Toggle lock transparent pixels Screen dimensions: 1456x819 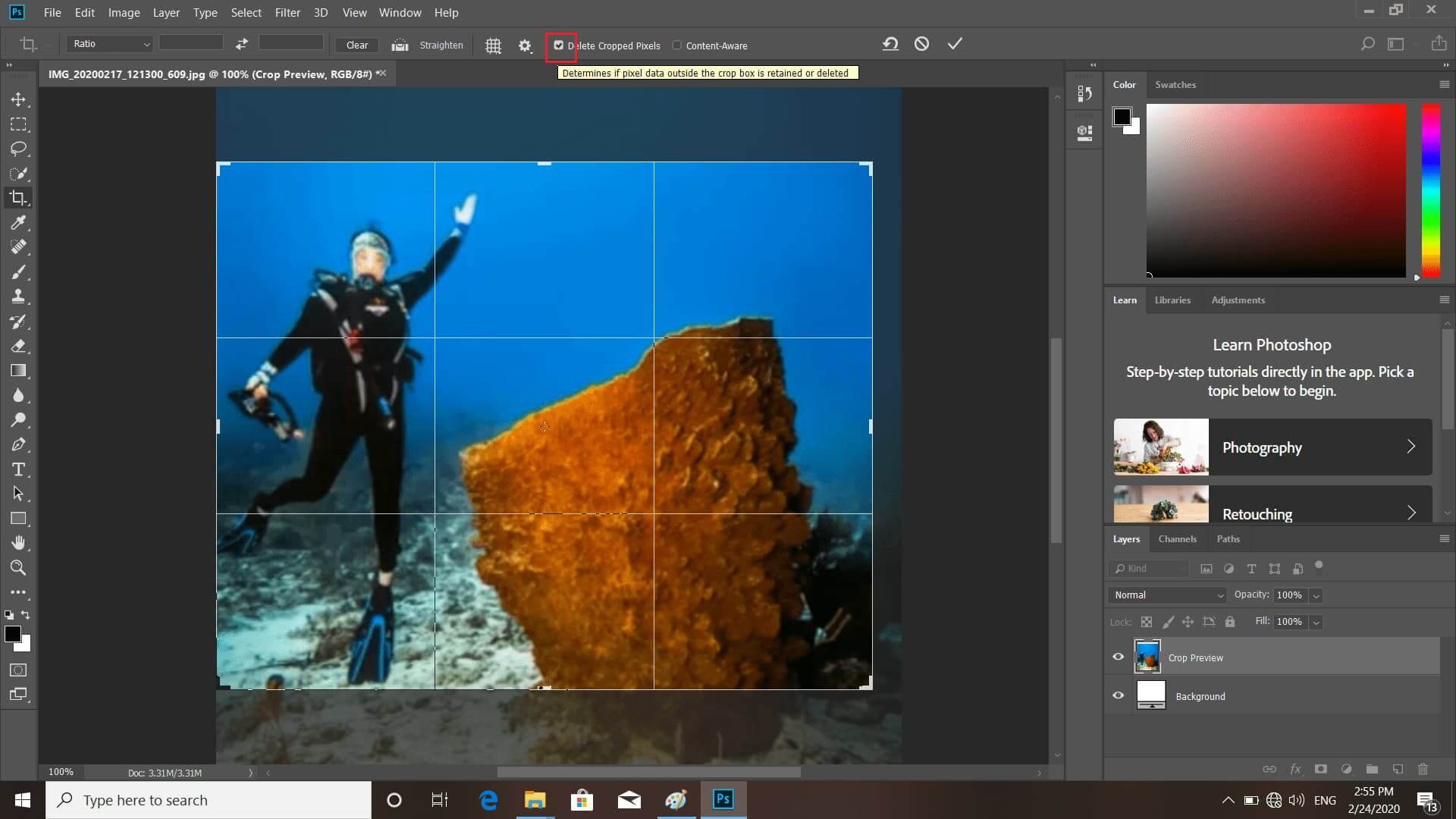tap(1147, 622)
